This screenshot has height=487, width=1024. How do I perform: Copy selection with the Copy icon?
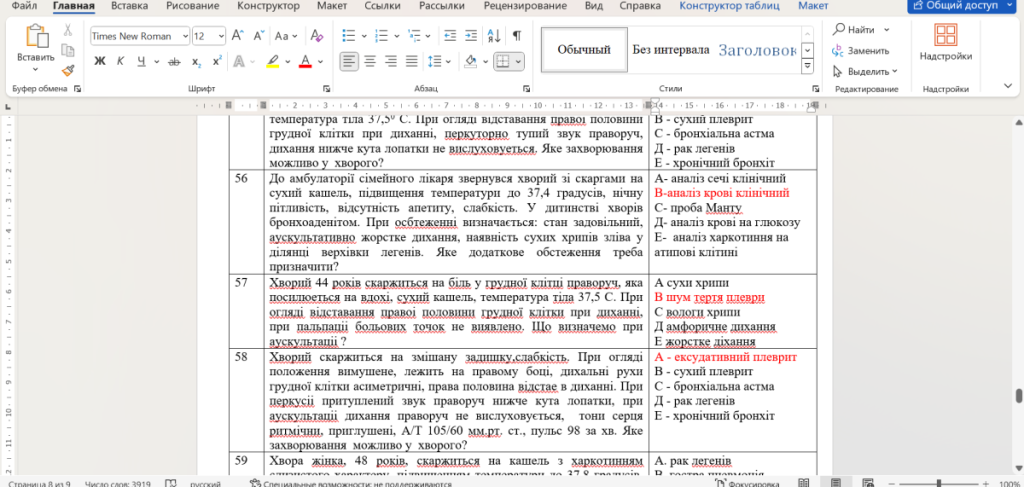[x=67, y=50]
